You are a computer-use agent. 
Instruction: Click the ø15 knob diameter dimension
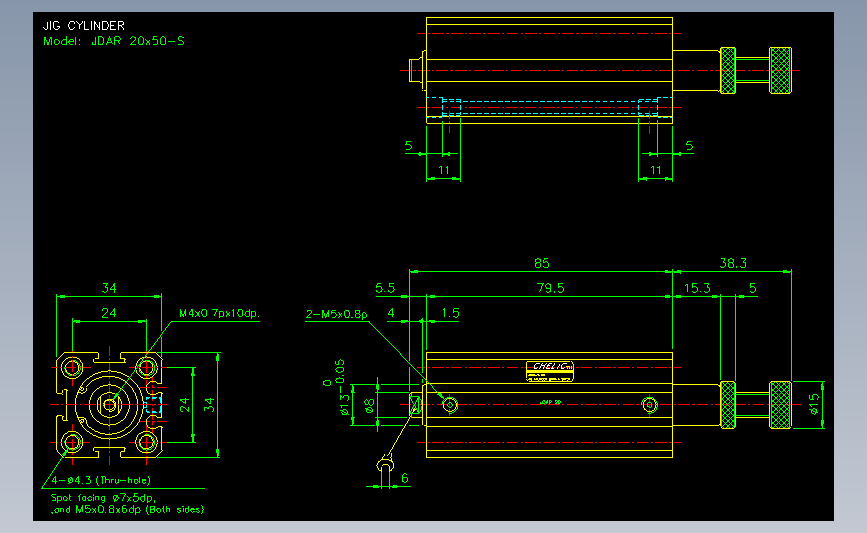click(x=813, y=404)
